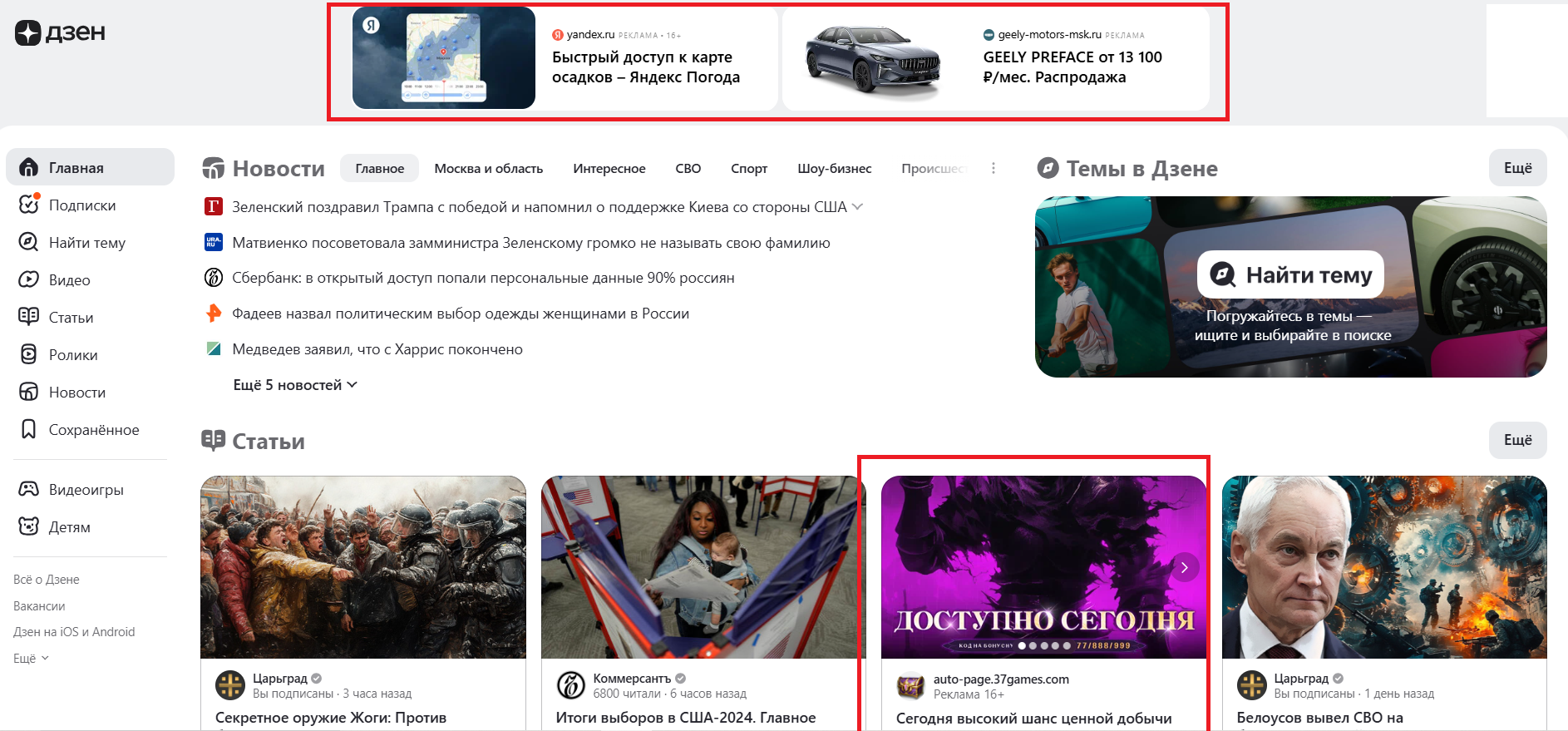Open Итоги выборов в США article thumbnail
This screenshot has width=1568, height=731.
click(703, 567)
